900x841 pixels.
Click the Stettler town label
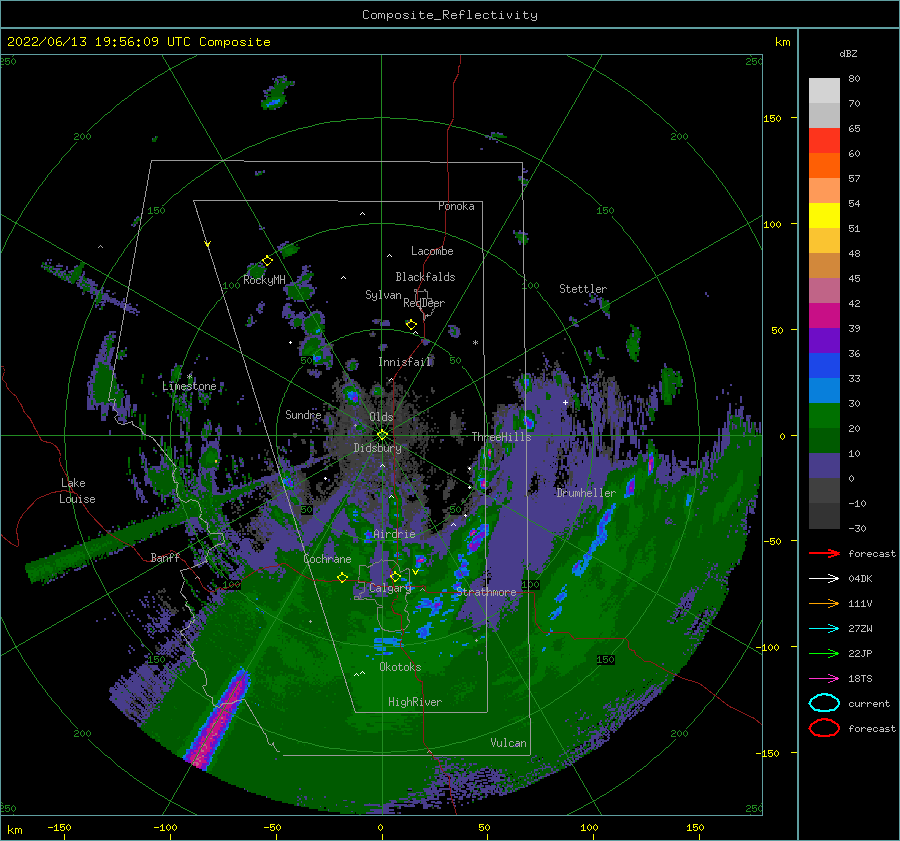click(x=583, y=289)
